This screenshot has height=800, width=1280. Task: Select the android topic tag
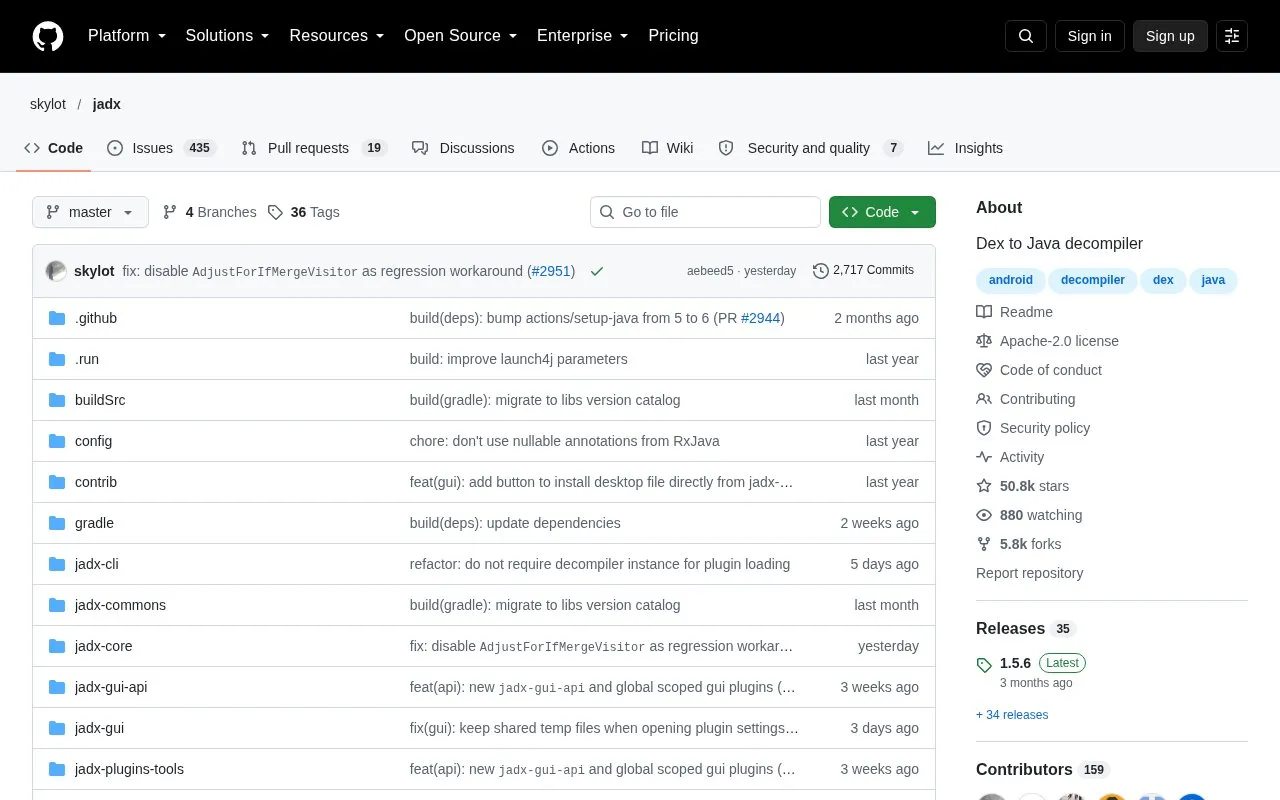[x=1011, y=280]
